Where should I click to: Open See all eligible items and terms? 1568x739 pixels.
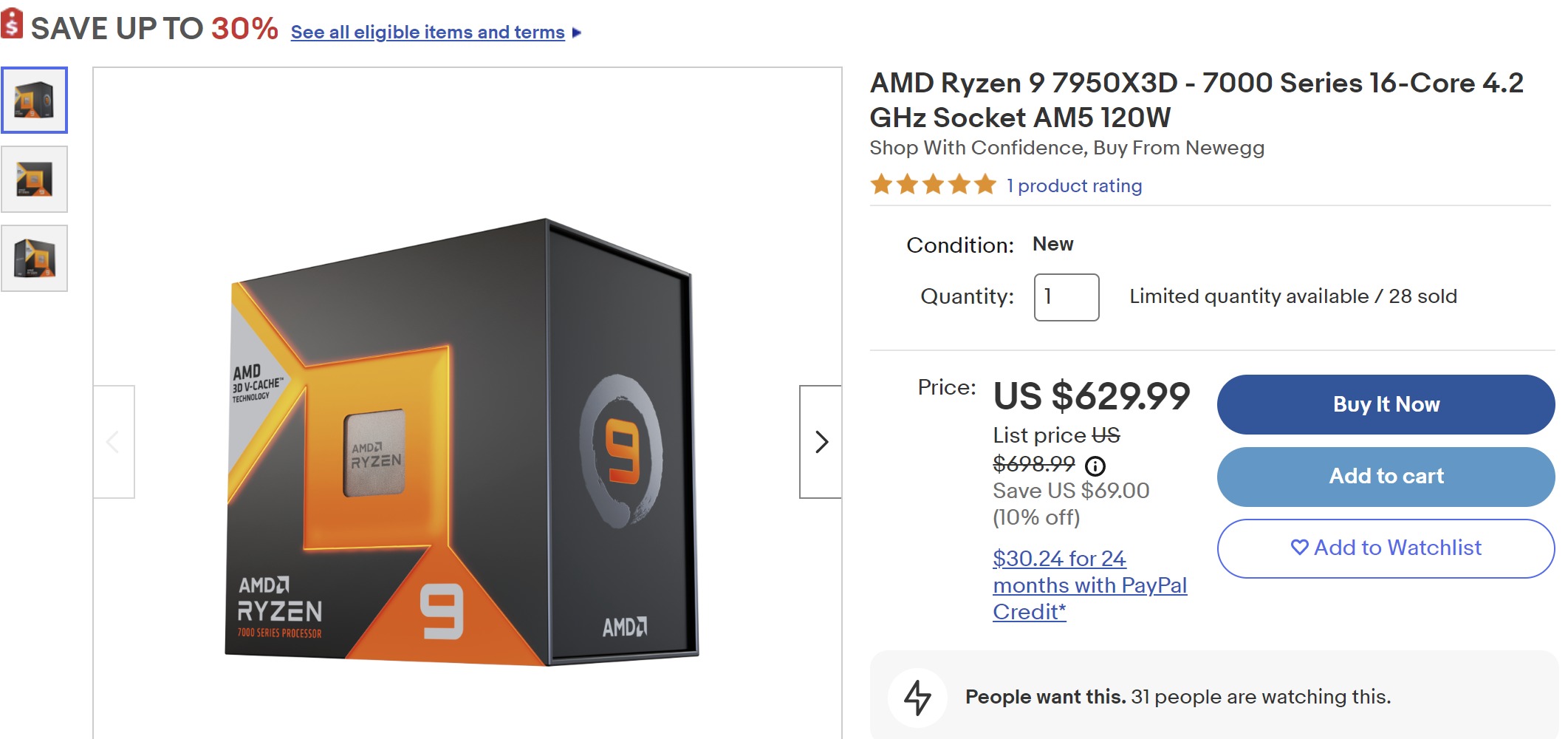tap(427, 32)
